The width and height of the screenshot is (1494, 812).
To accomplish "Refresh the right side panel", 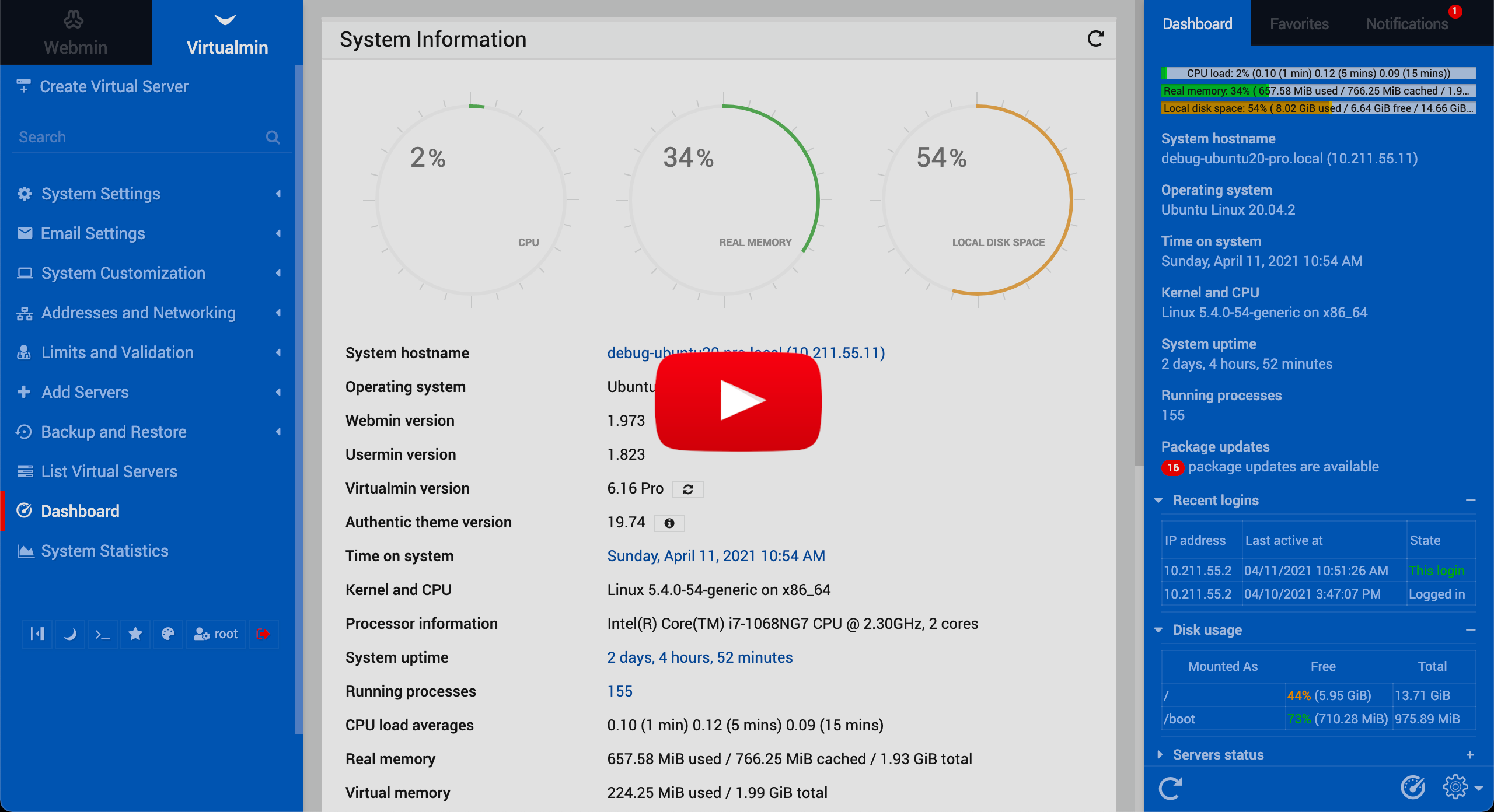I will tap(1170, 788).
